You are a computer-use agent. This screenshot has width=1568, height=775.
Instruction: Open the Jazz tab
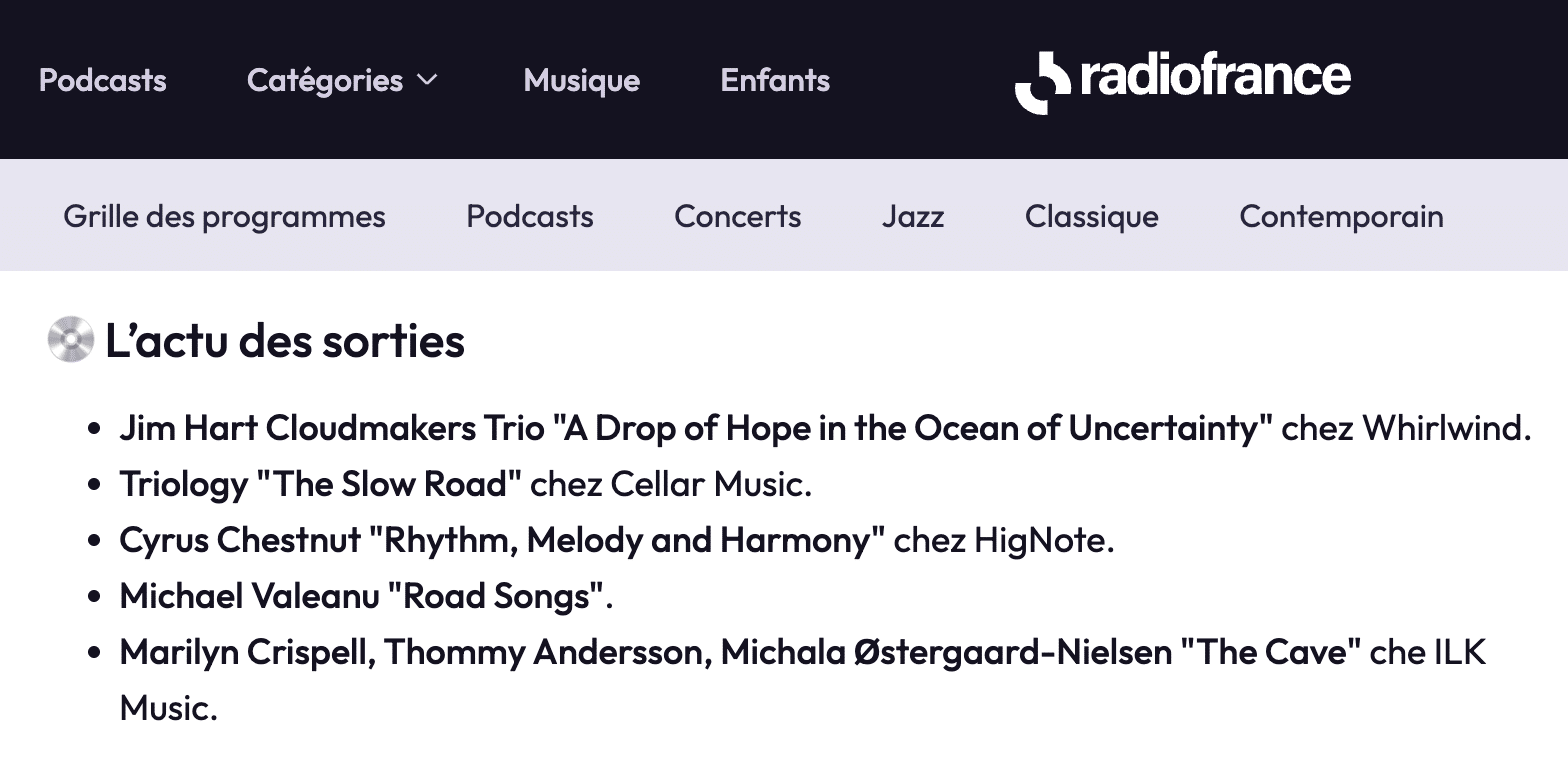click(x=913, y=216)
